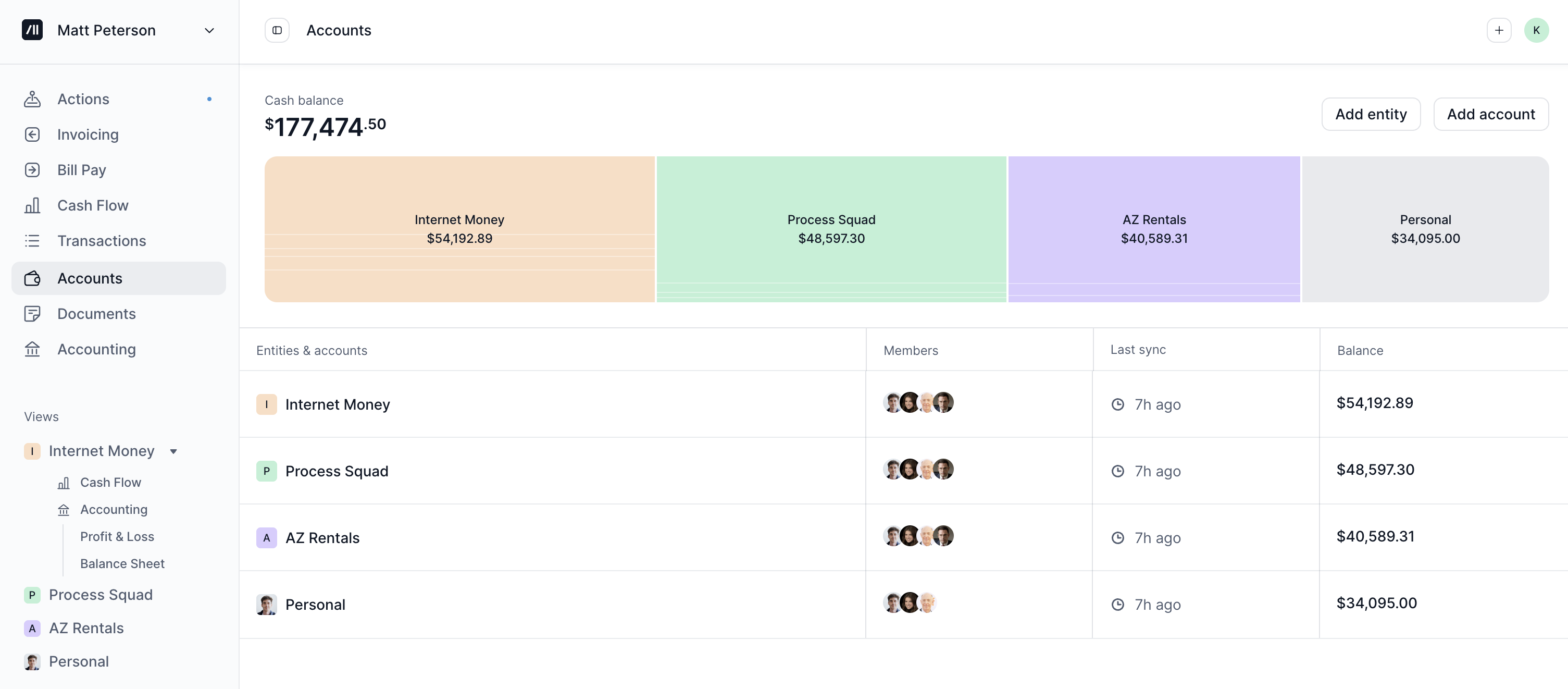1568x689 pixels.
Task: Open the Personal row in accounts table
Action: point(315,605)
